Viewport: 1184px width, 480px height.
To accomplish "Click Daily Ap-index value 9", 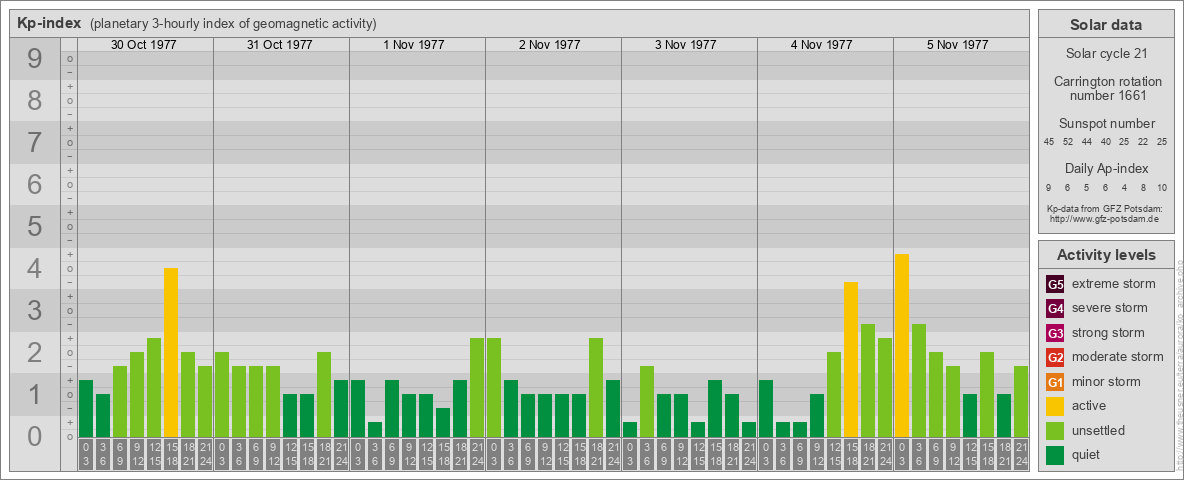I will [1049, 187].
